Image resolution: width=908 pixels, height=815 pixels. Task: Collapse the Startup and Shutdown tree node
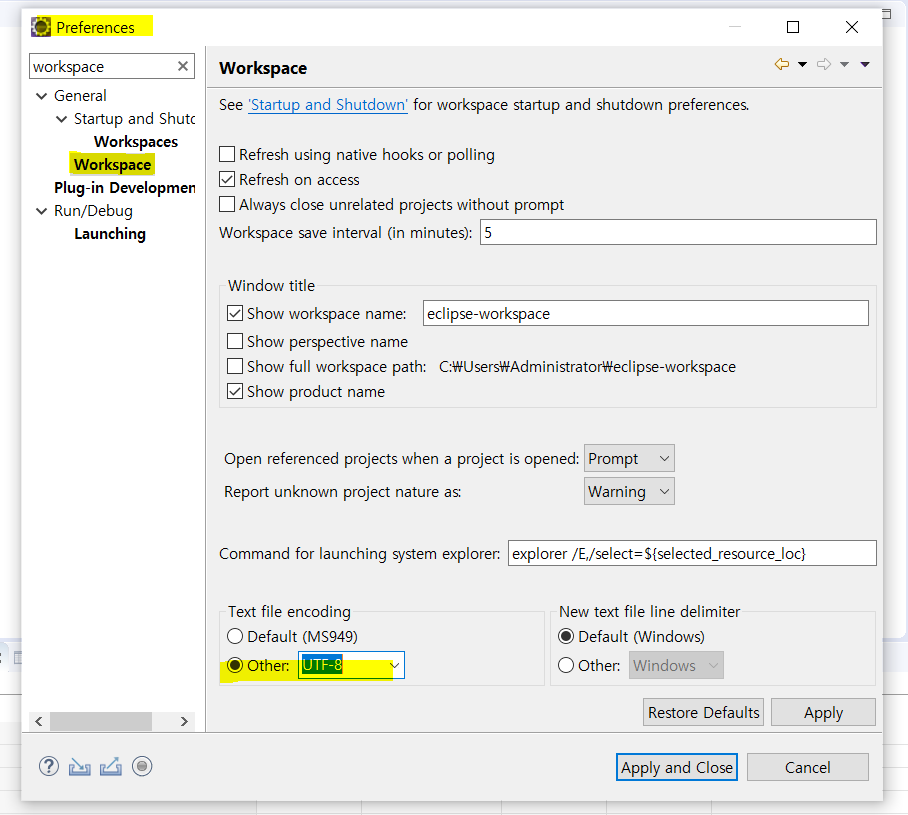[x=61, y=119]
